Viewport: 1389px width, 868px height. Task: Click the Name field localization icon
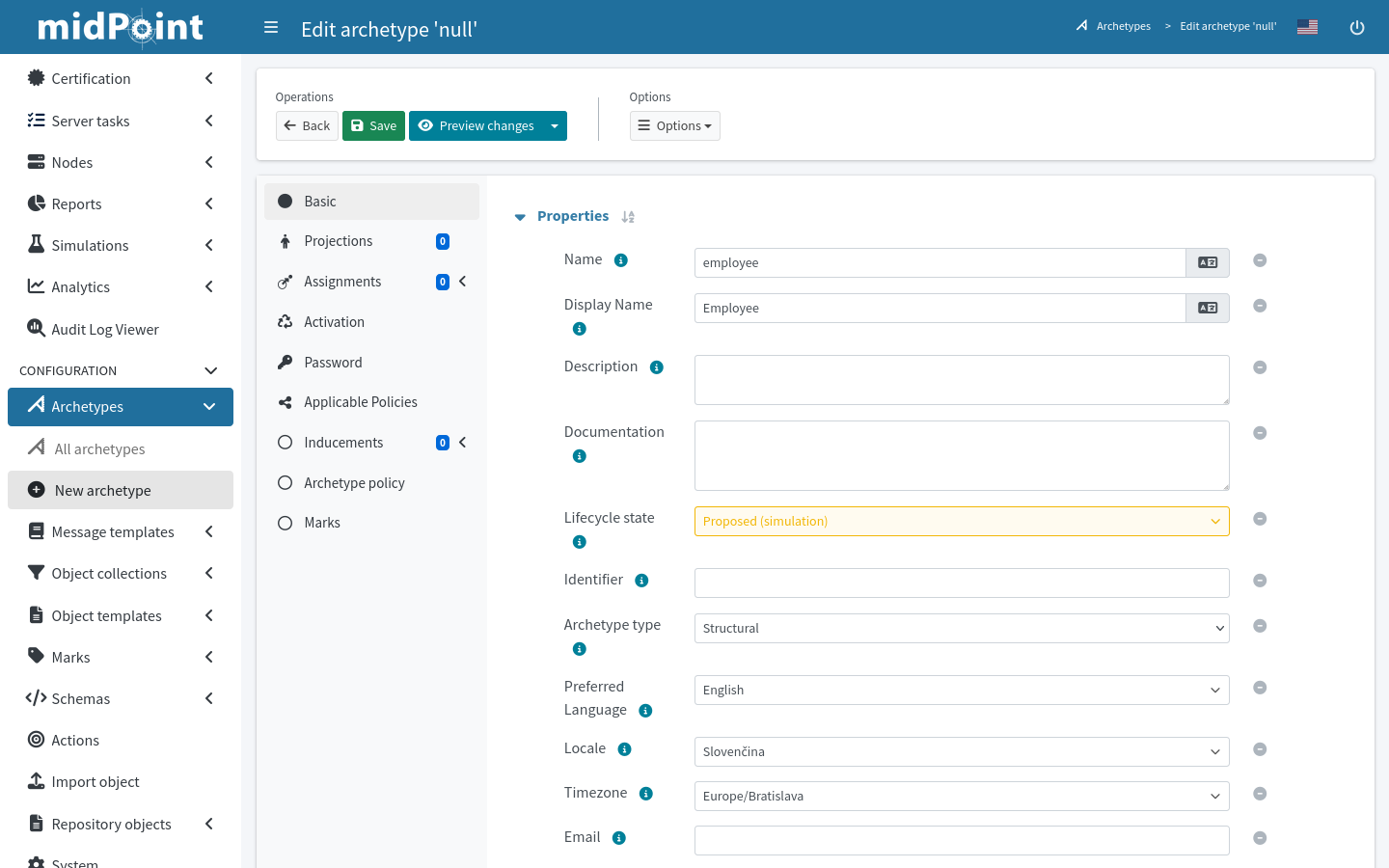(x=1207, y=262)
